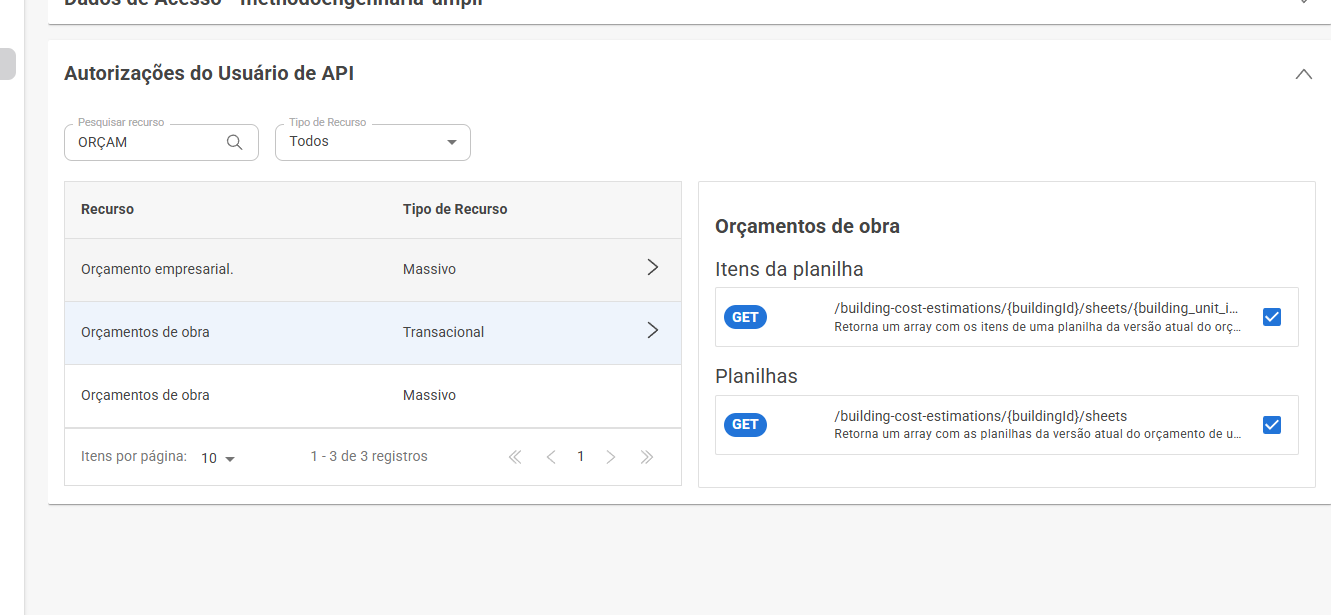1331x615 pixels.
Task: Click the Recurso column header
Action: pyautogui.click(x=107, y=209)
